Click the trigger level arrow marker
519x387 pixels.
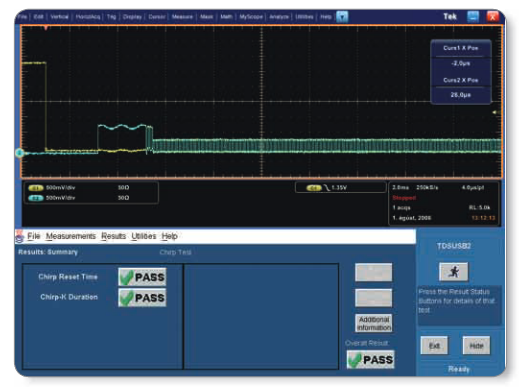(x=496, y=112)
